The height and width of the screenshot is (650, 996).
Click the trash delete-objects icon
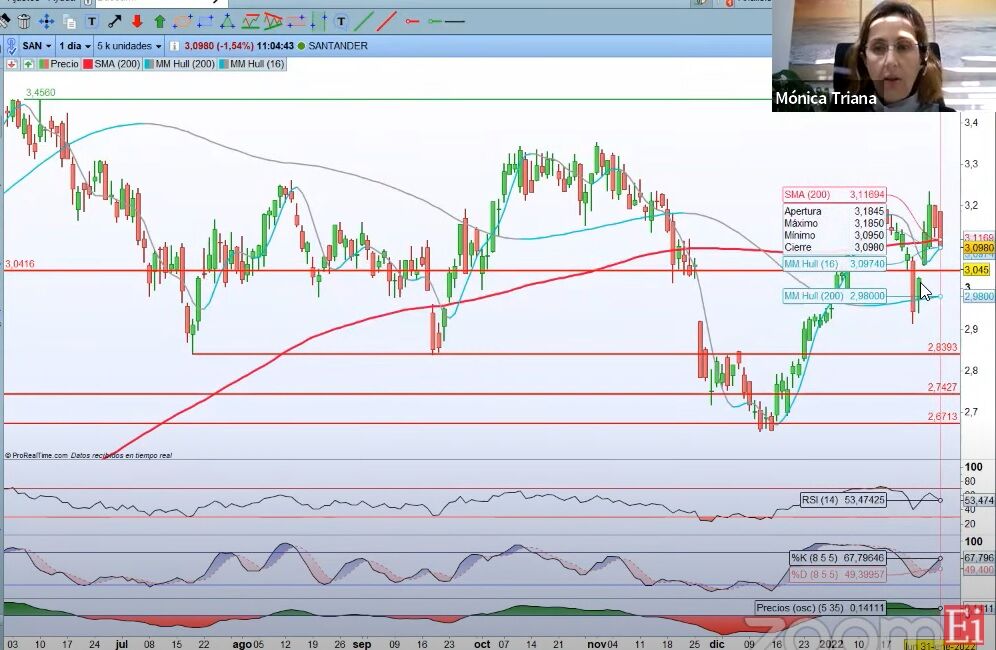[x=24, y=22]
